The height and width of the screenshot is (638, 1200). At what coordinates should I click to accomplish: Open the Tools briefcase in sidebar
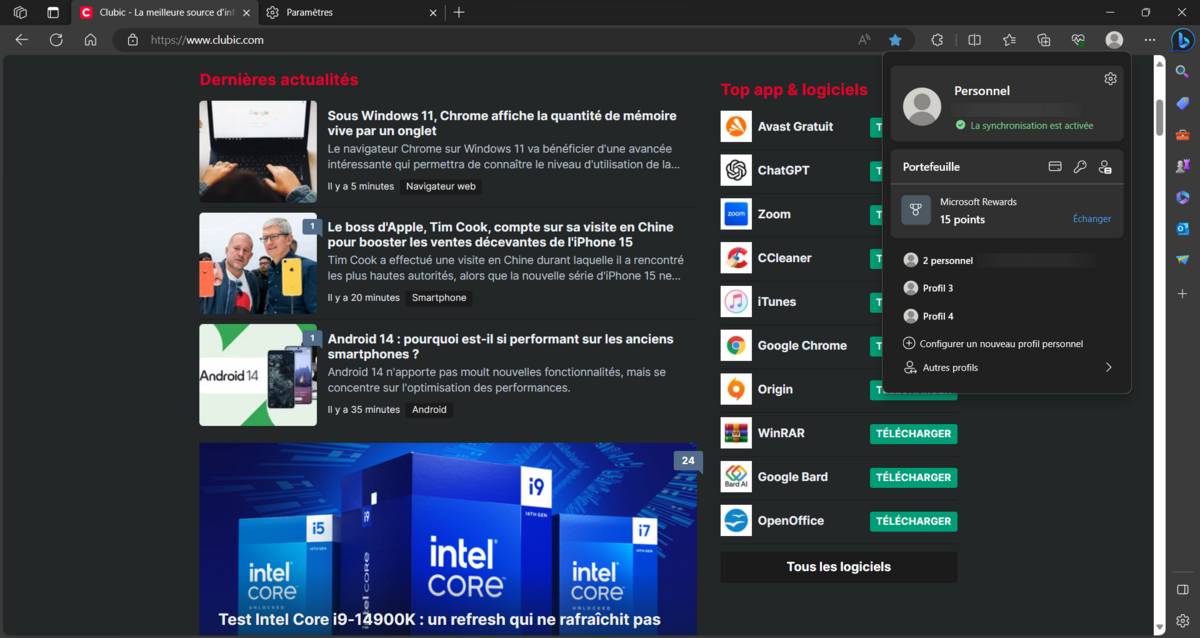tap(1182, 135)
